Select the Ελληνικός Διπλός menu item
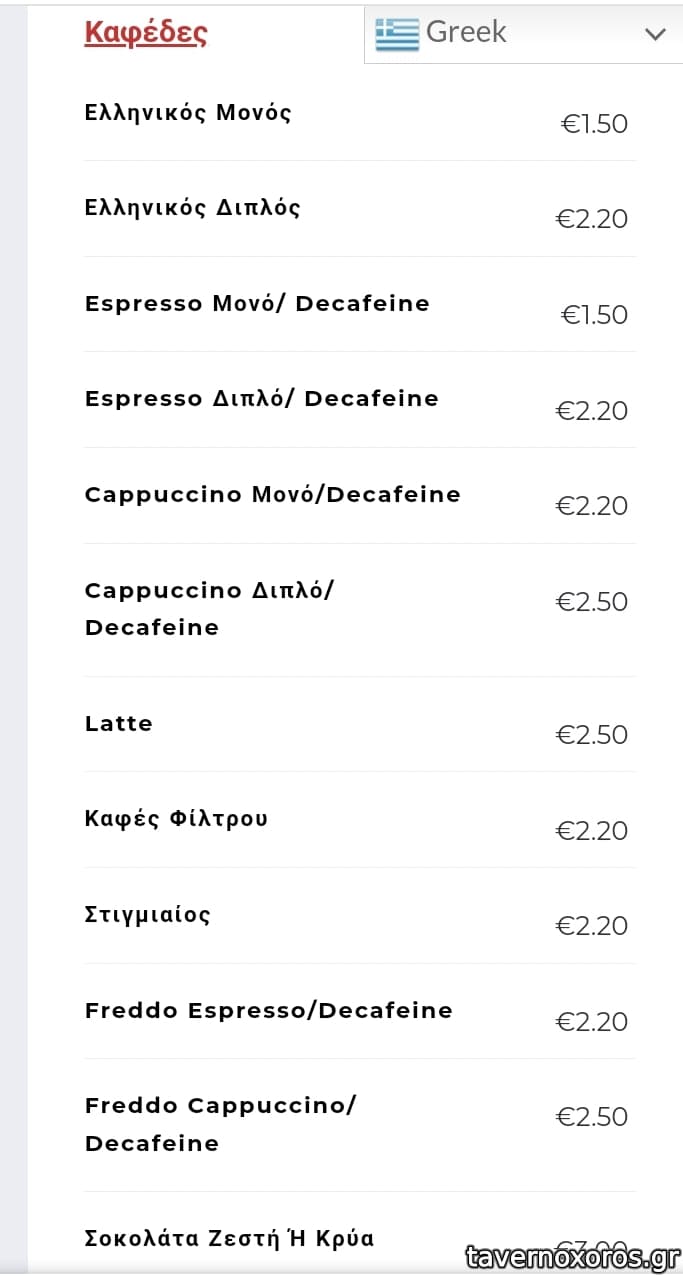The image size is (683, 1276). point(193,208)
